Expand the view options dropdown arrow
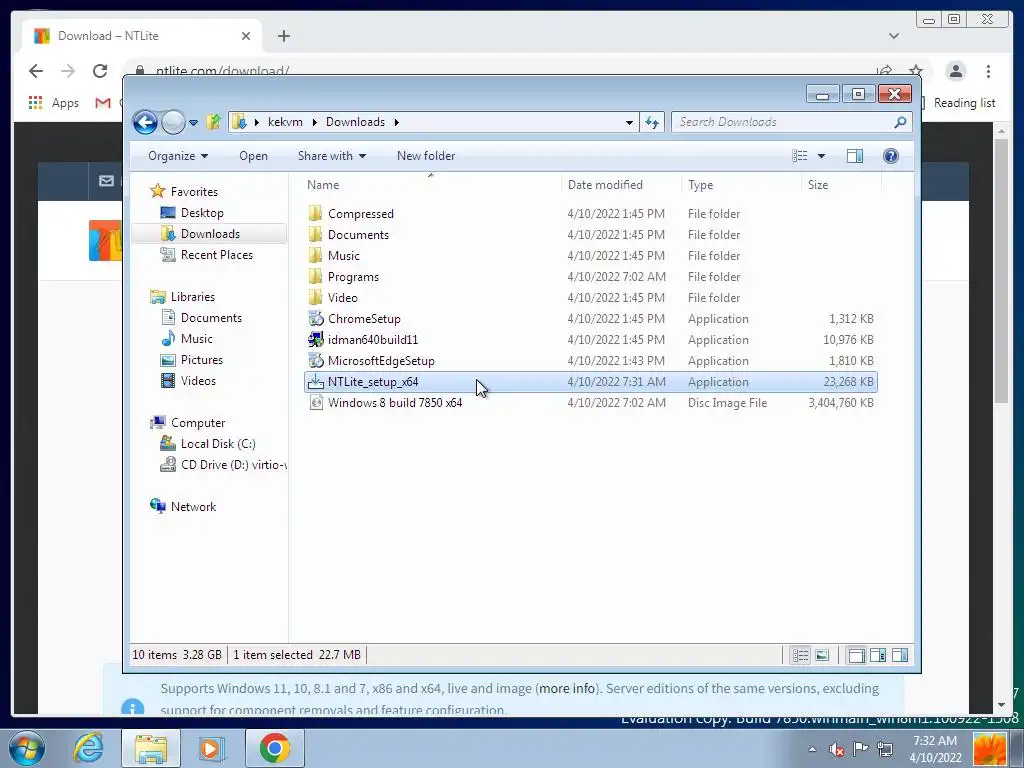Viewport: 1024px width, 768px height. pos(822,156)
